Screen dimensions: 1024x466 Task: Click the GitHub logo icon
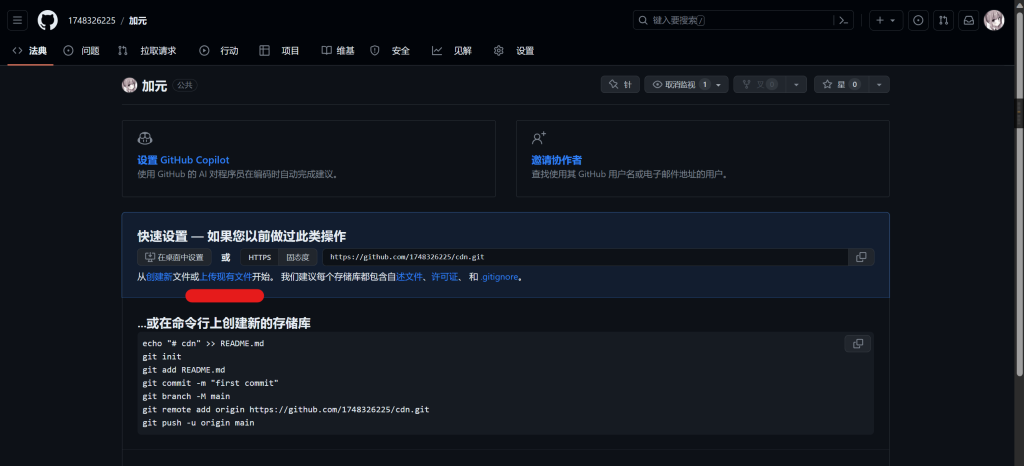click(x=48, y=20)
